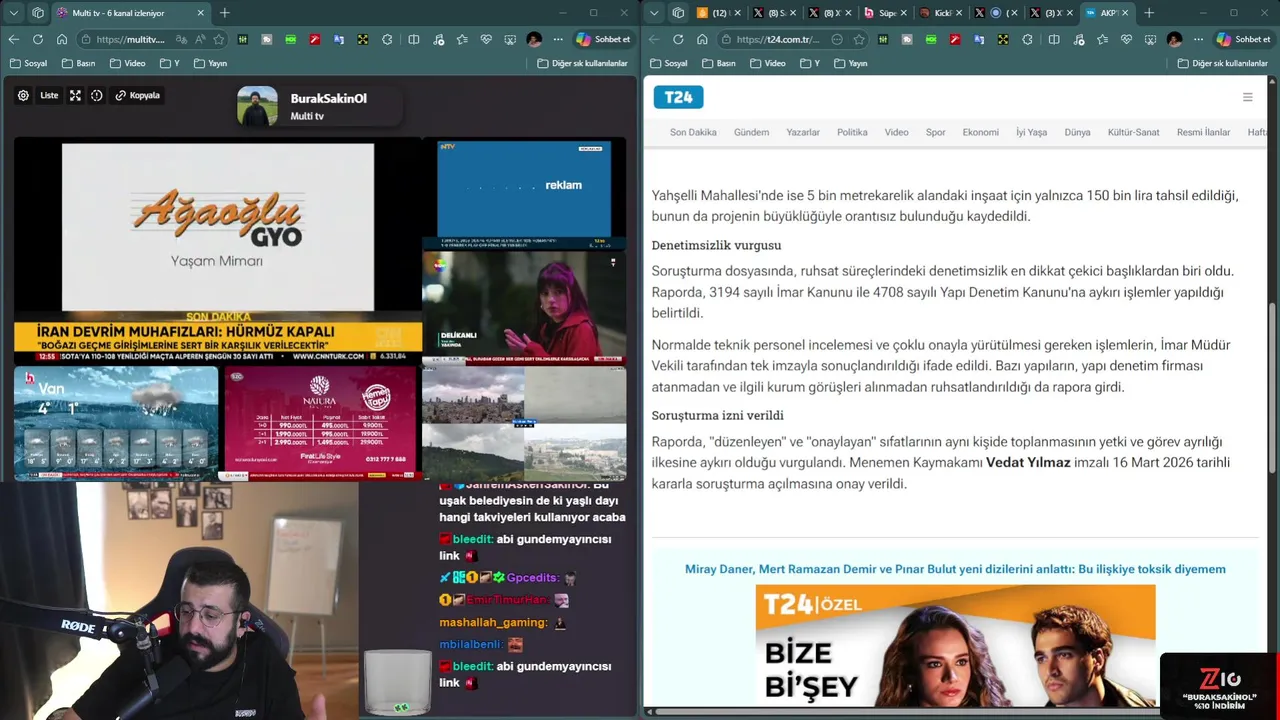Favorite the Multi tv page with star

tap(218, 39)
